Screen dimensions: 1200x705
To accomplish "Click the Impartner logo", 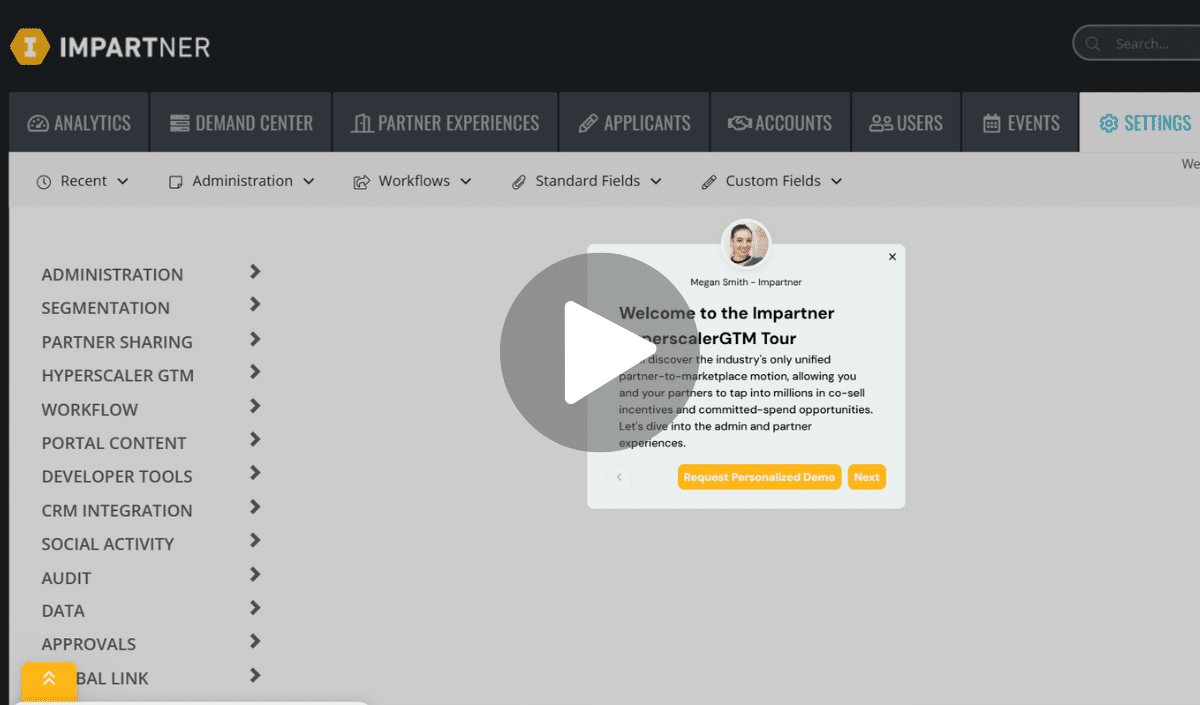I will click(x=108, y=45).
